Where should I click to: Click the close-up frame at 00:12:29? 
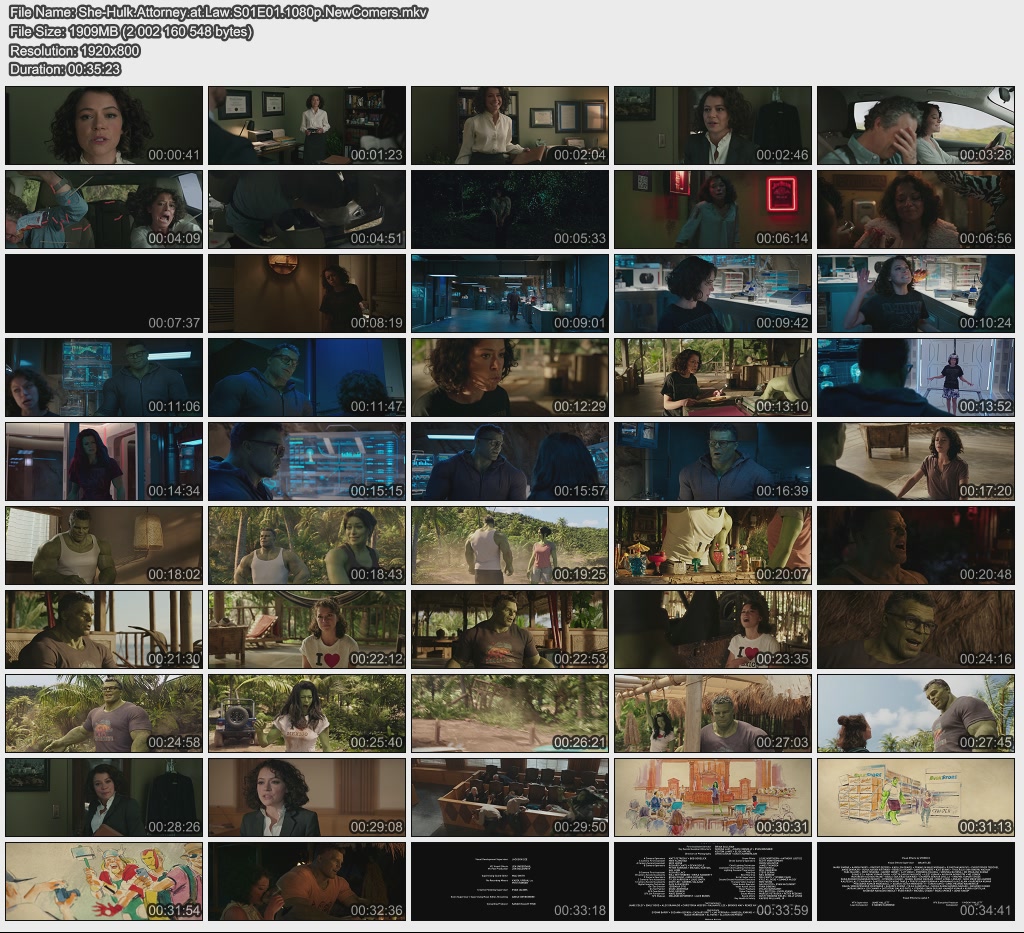click(x=510, y=377)
